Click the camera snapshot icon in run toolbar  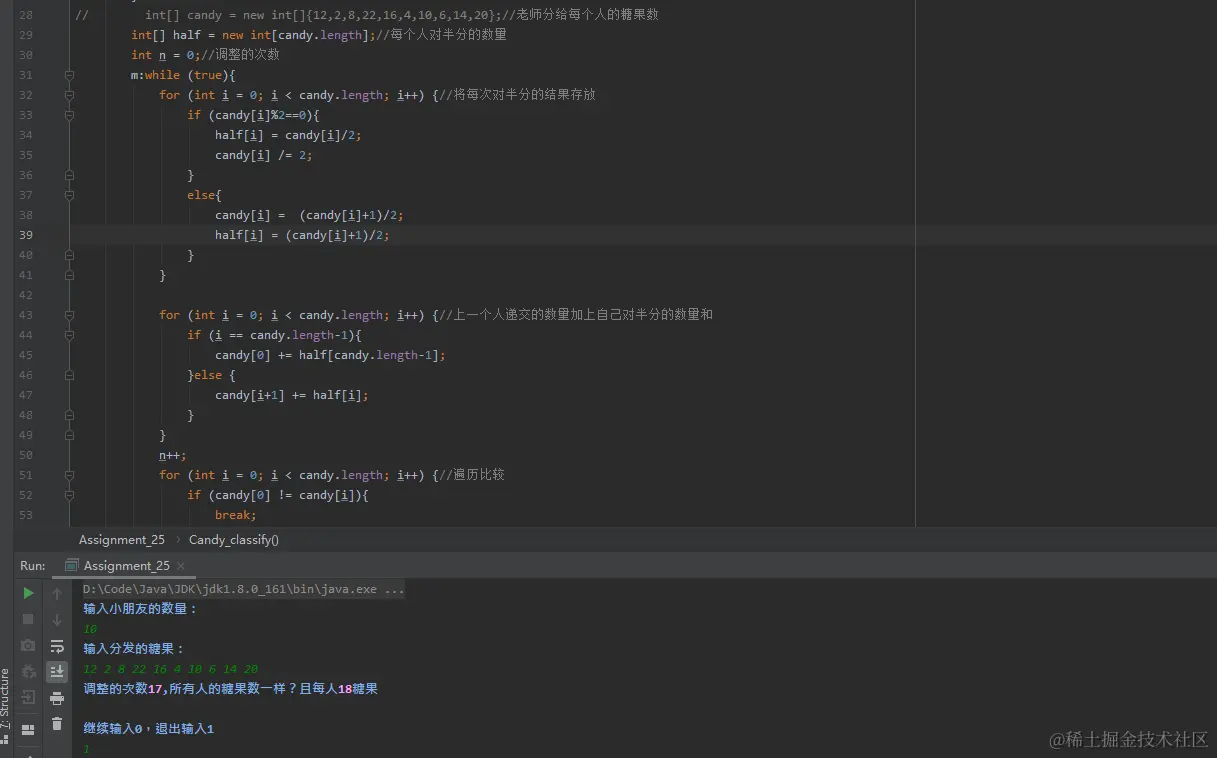pyautogui.click(x=28, y=647)
